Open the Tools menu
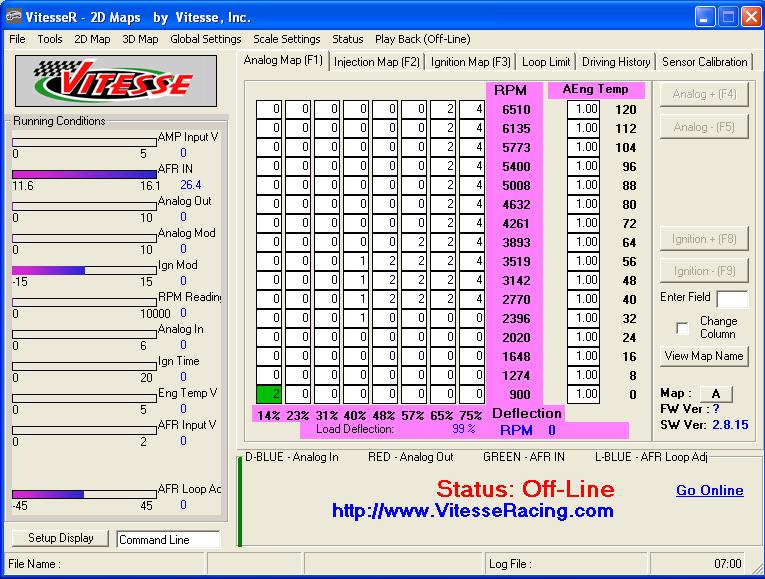Image resolution: width=765 pixels, height=579 pixels. click(x=50, y=39)
